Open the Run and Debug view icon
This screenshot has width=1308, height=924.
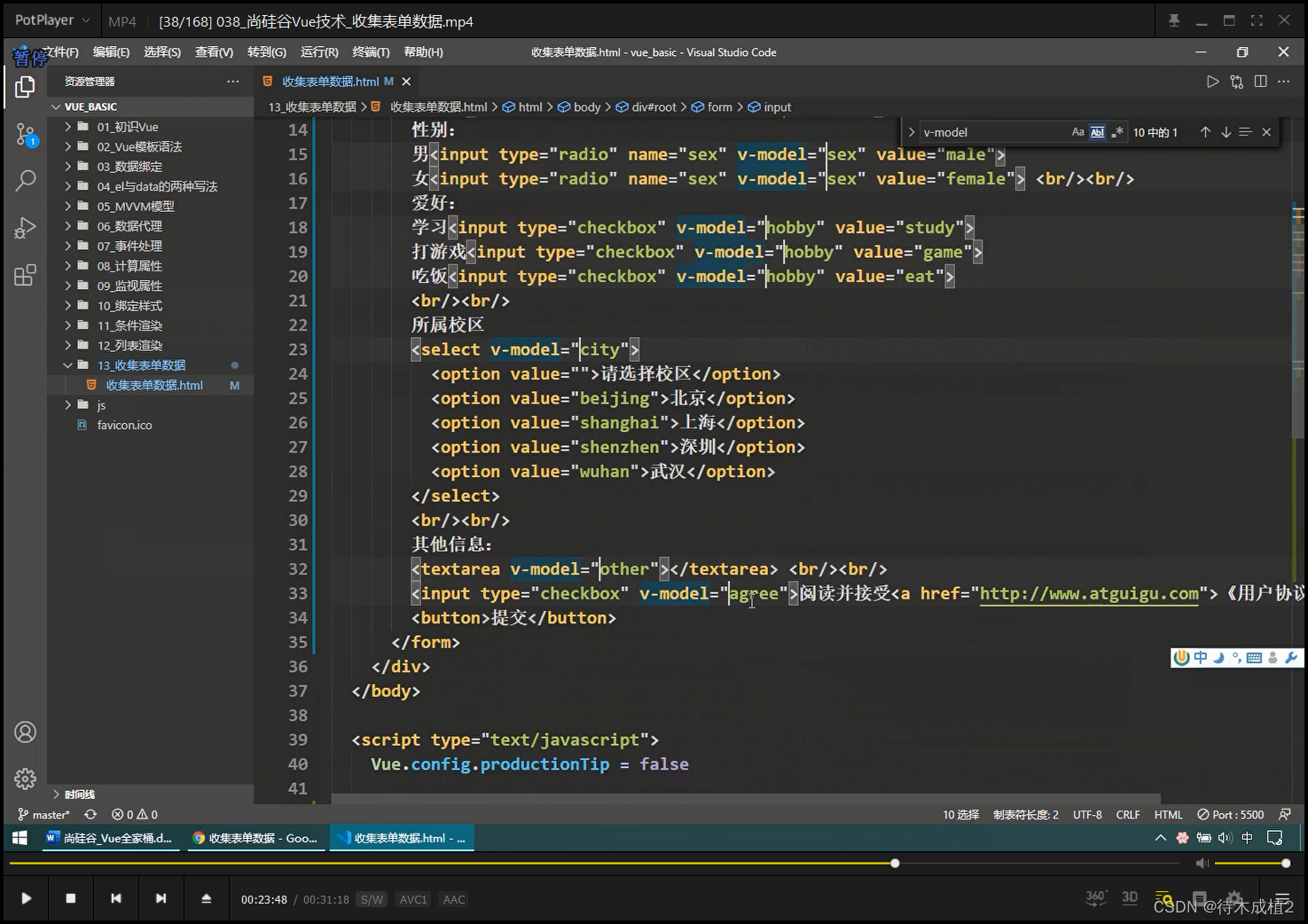[25, 228]
